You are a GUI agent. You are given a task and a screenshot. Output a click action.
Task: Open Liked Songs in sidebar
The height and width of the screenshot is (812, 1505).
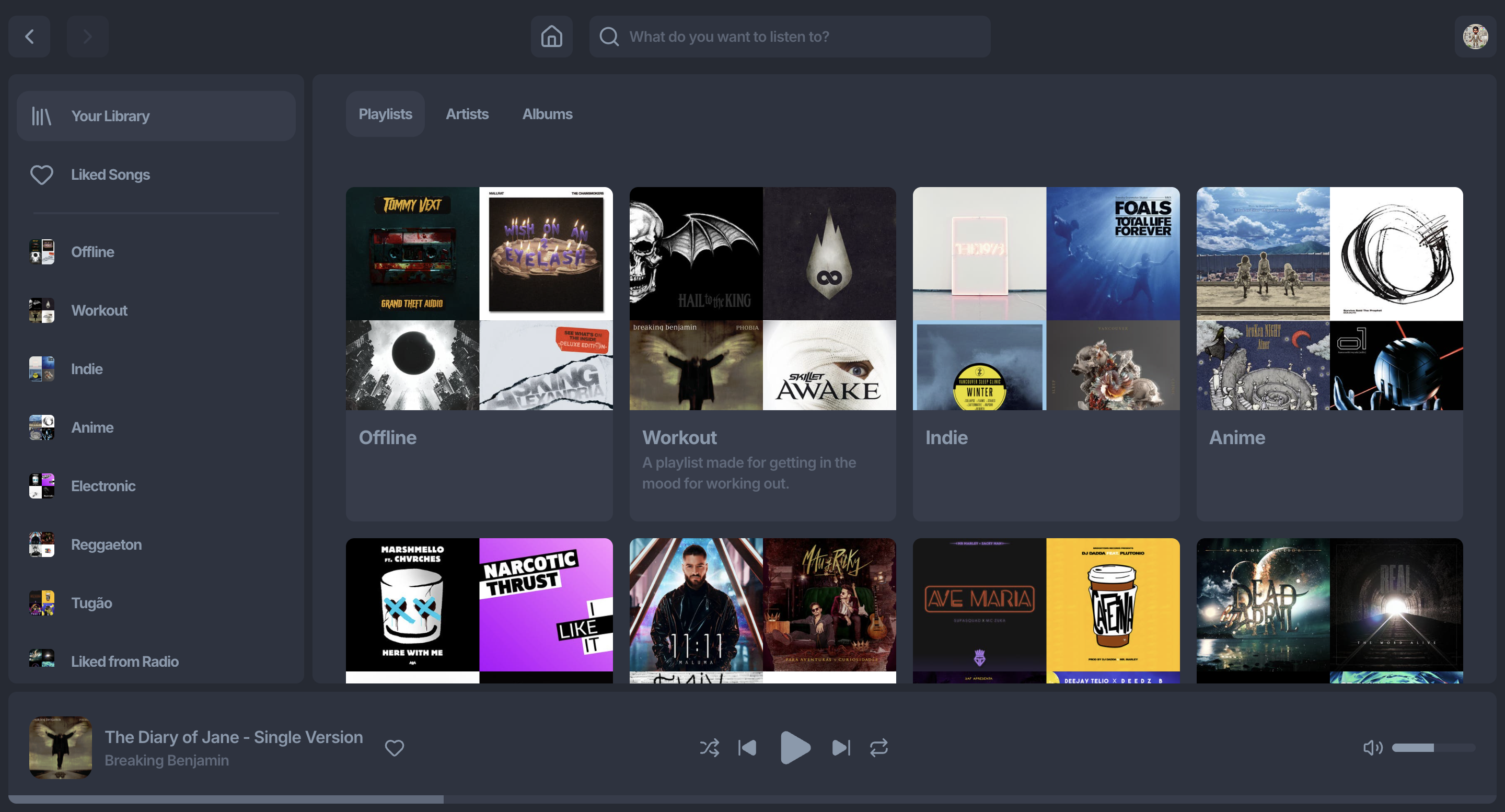[110, 175]
